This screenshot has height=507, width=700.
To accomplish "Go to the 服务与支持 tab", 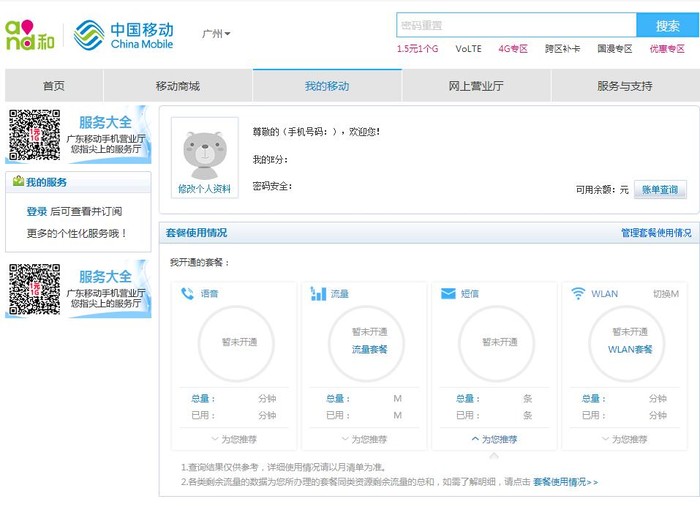I will (x=625, y=86).
